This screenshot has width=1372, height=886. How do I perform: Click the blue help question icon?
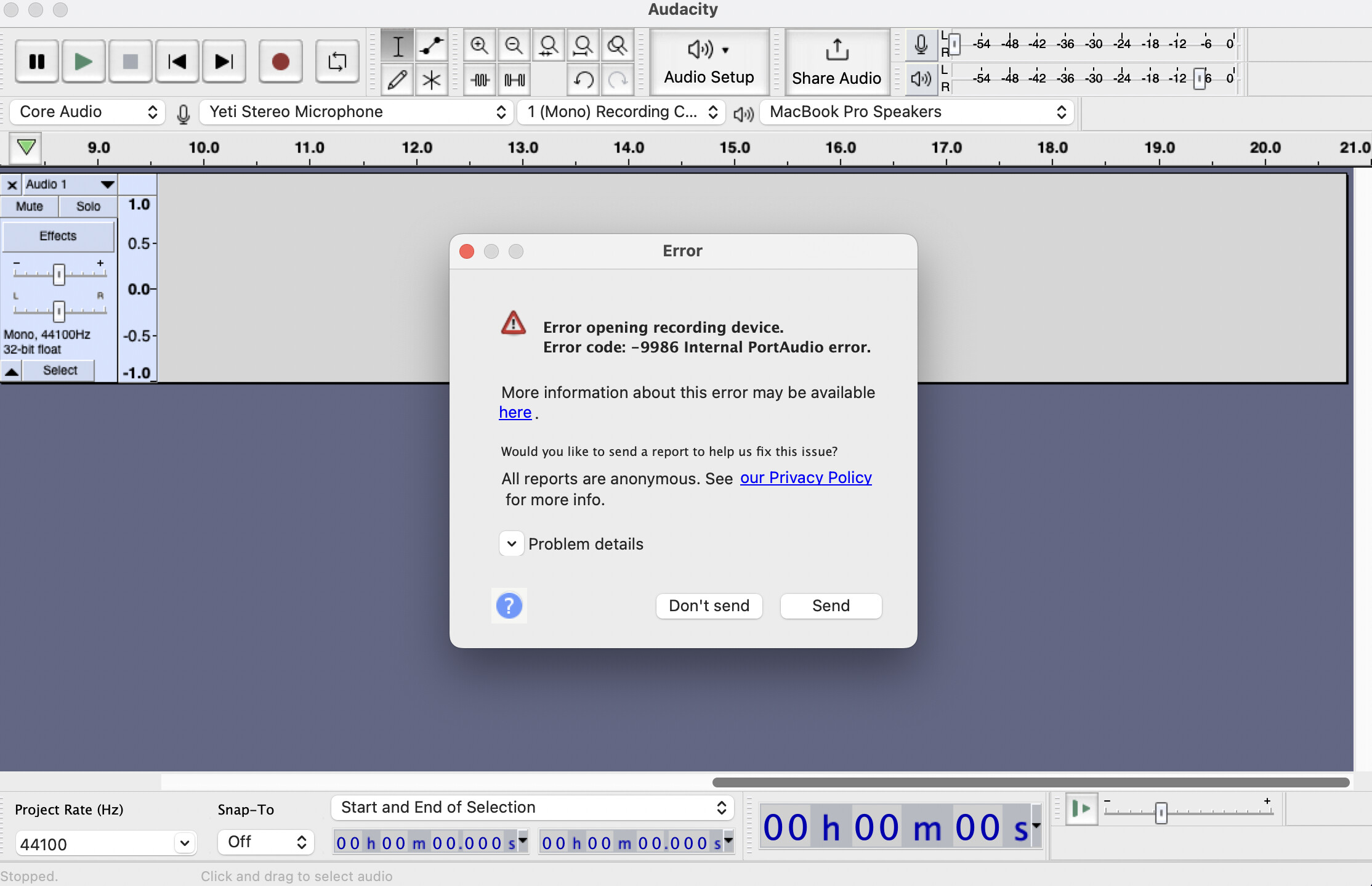pyautogui.click(x=509, y=606)
